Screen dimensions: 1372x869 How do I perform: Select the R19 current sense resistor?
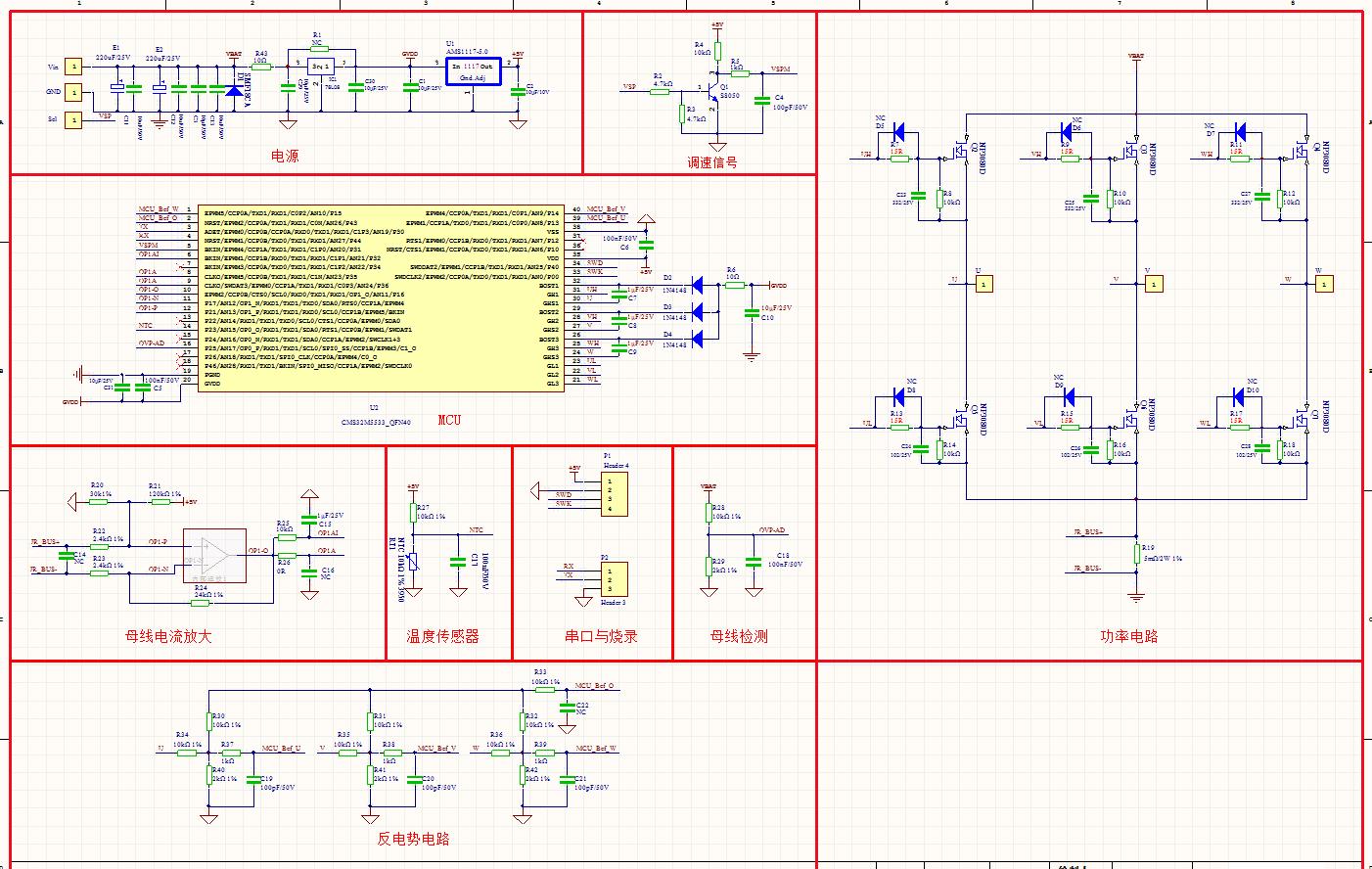point(1136,556)
